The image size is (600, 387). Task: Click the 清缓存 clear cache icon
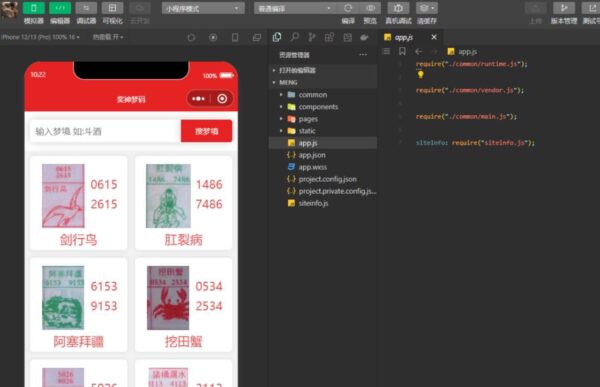point(427,8)
